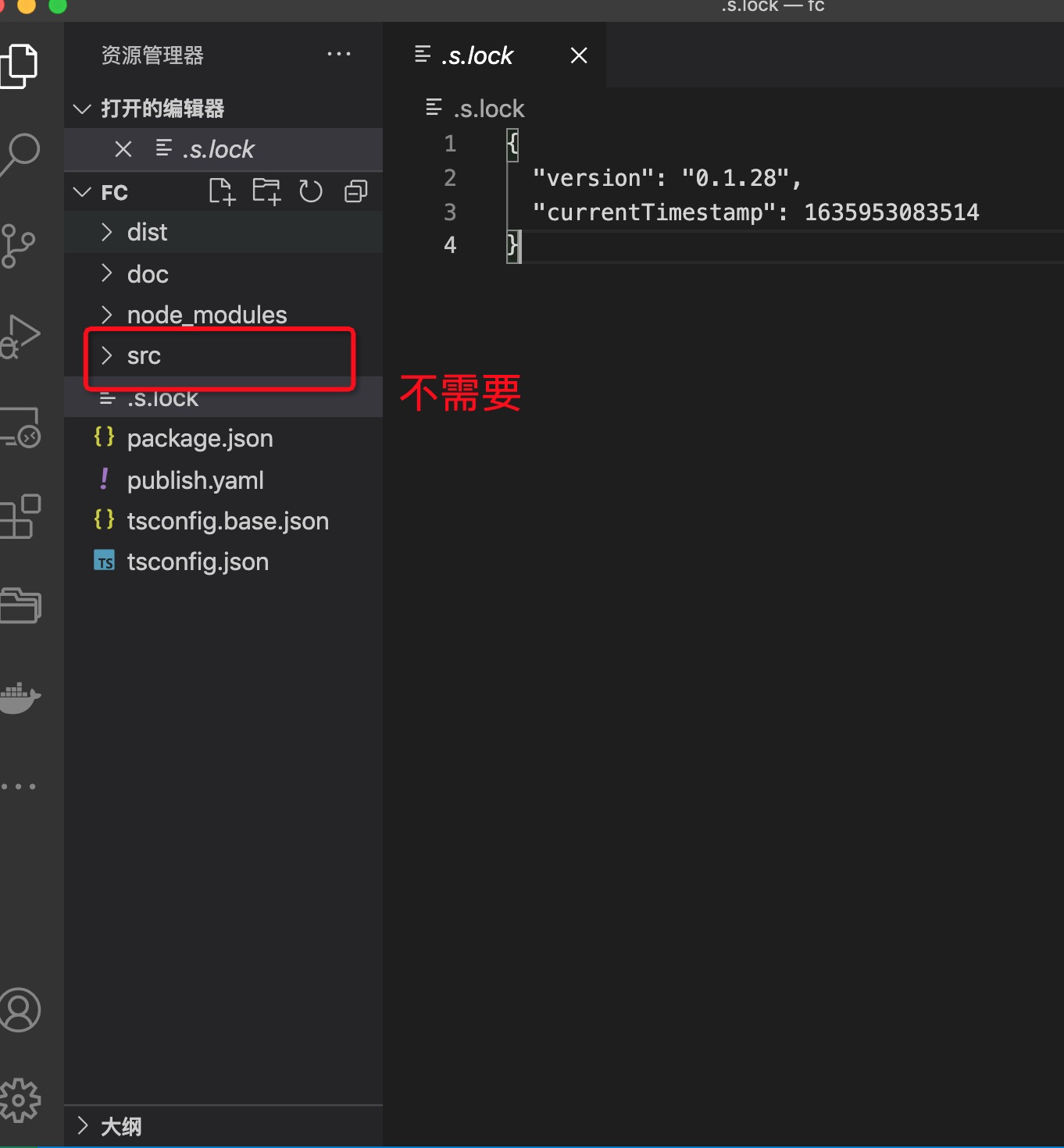Viewport: 1064px width, 1148px height.
Task: Open Manage settings gear icon
Action: click(21, 1099)
